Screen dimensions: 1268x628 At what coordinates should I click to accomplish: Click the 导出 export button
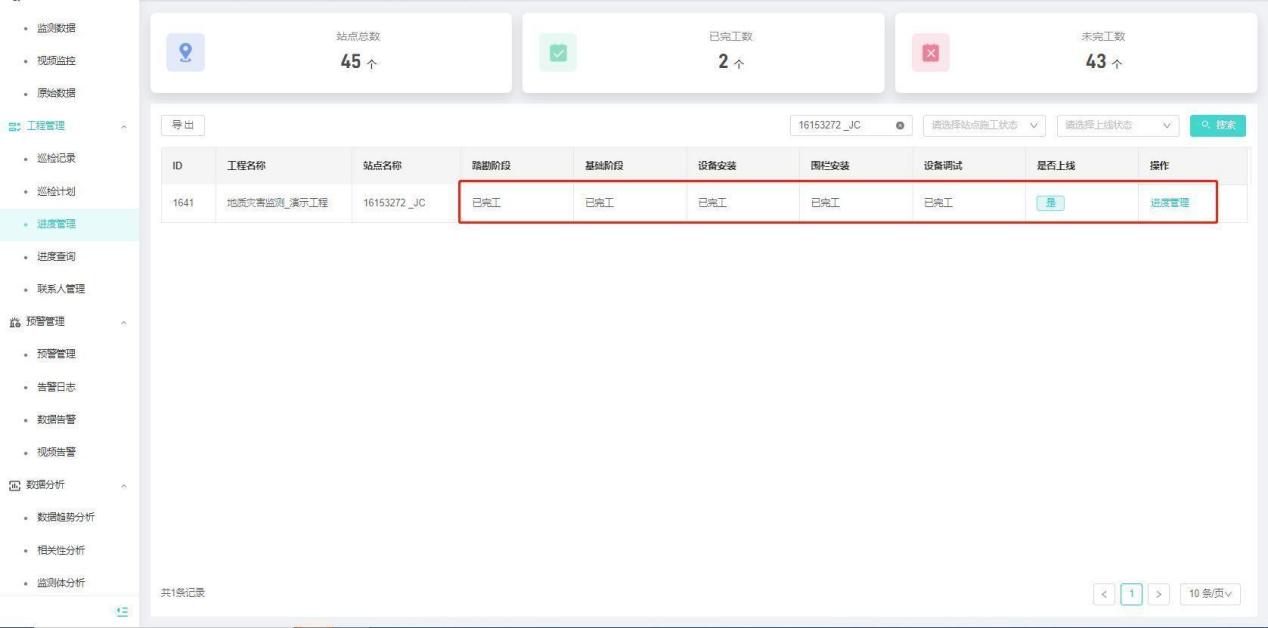182,125
